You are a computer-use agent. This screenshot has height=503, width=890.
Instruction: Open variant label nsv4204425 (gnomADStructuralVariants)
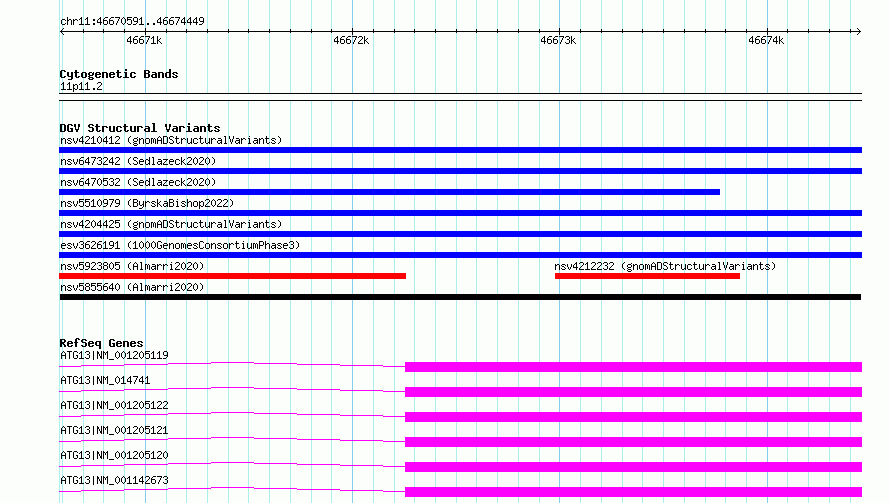pyautogui.click(x=171, y=224)
